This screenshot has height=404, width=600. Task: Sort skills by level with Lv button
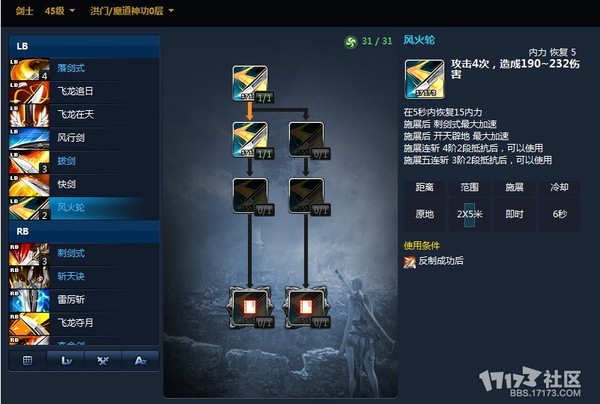pyautogui.click(x=66, y=360)
